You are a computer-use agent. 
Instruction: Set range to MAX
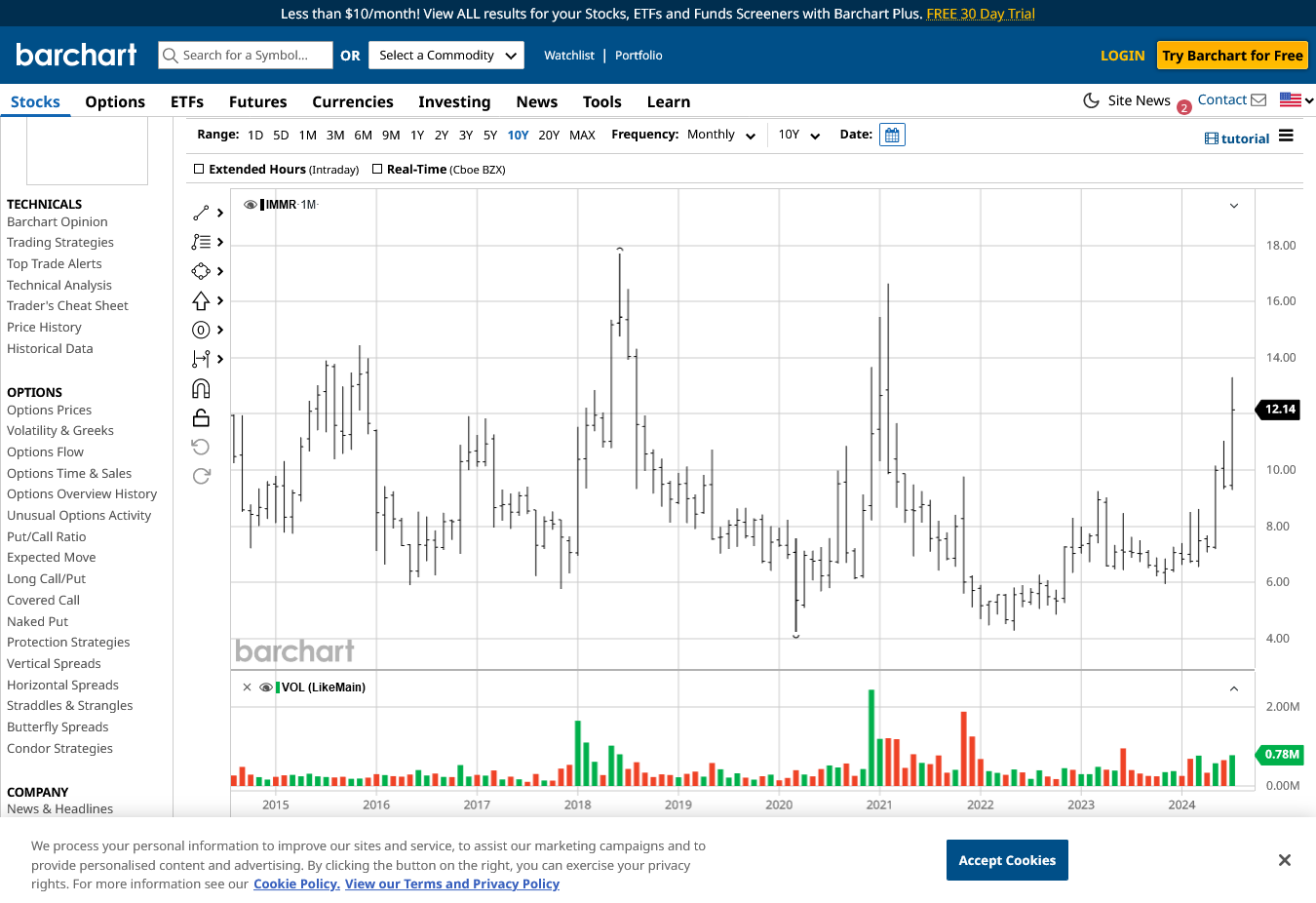[582, 136]
